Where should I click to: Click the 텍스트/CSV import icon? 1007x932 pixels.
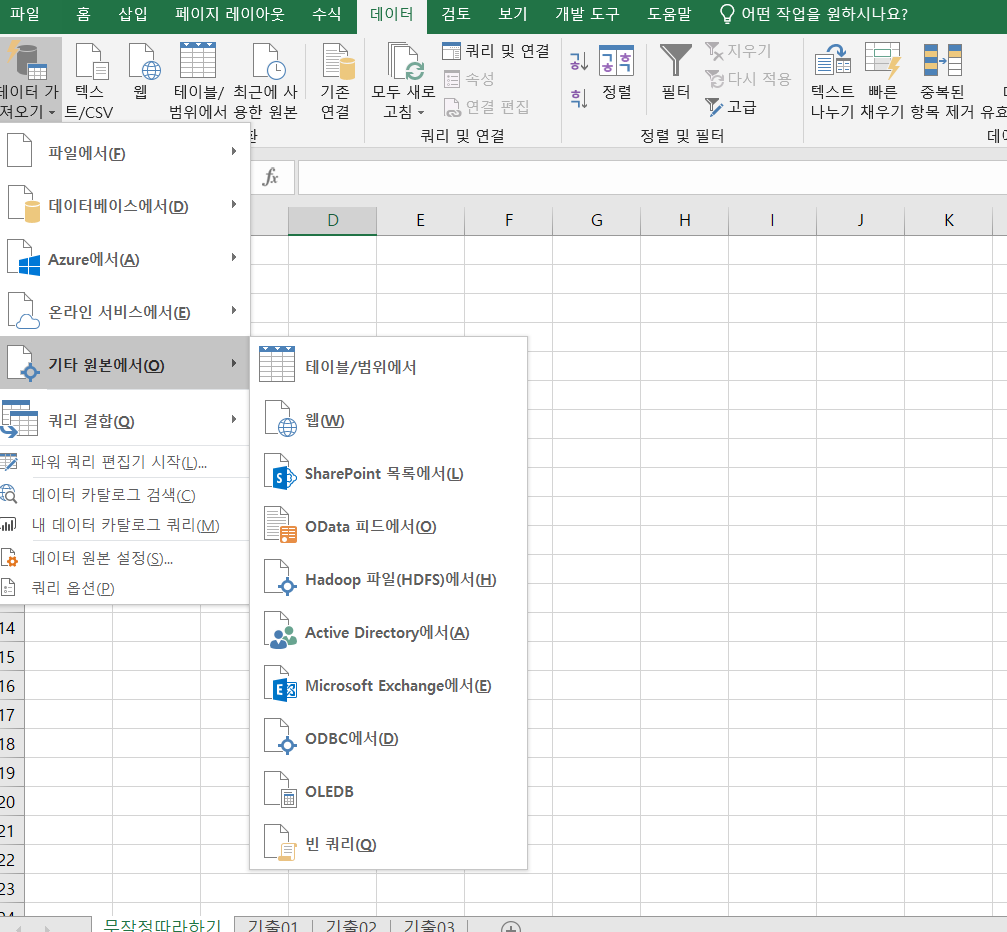click(x=91, y=62)
